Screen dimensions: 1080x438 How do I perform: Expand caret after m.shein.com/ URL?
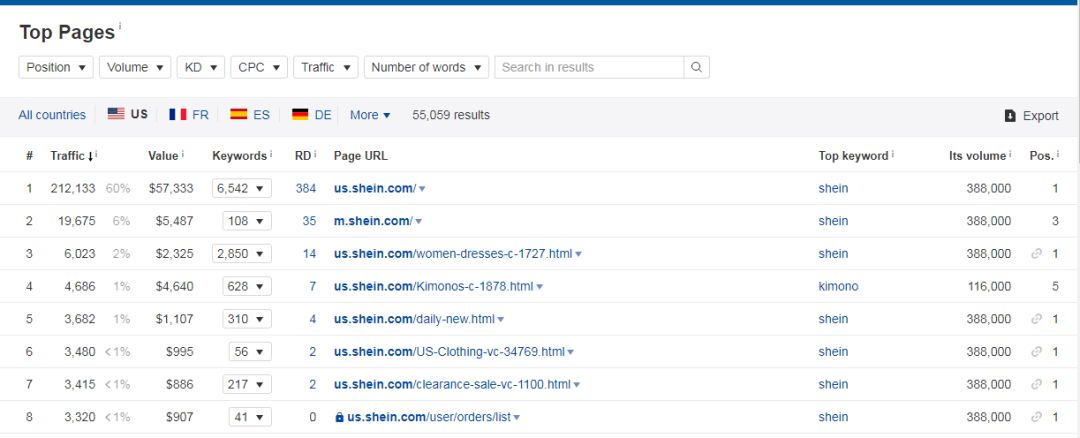(x=418, y=222)
